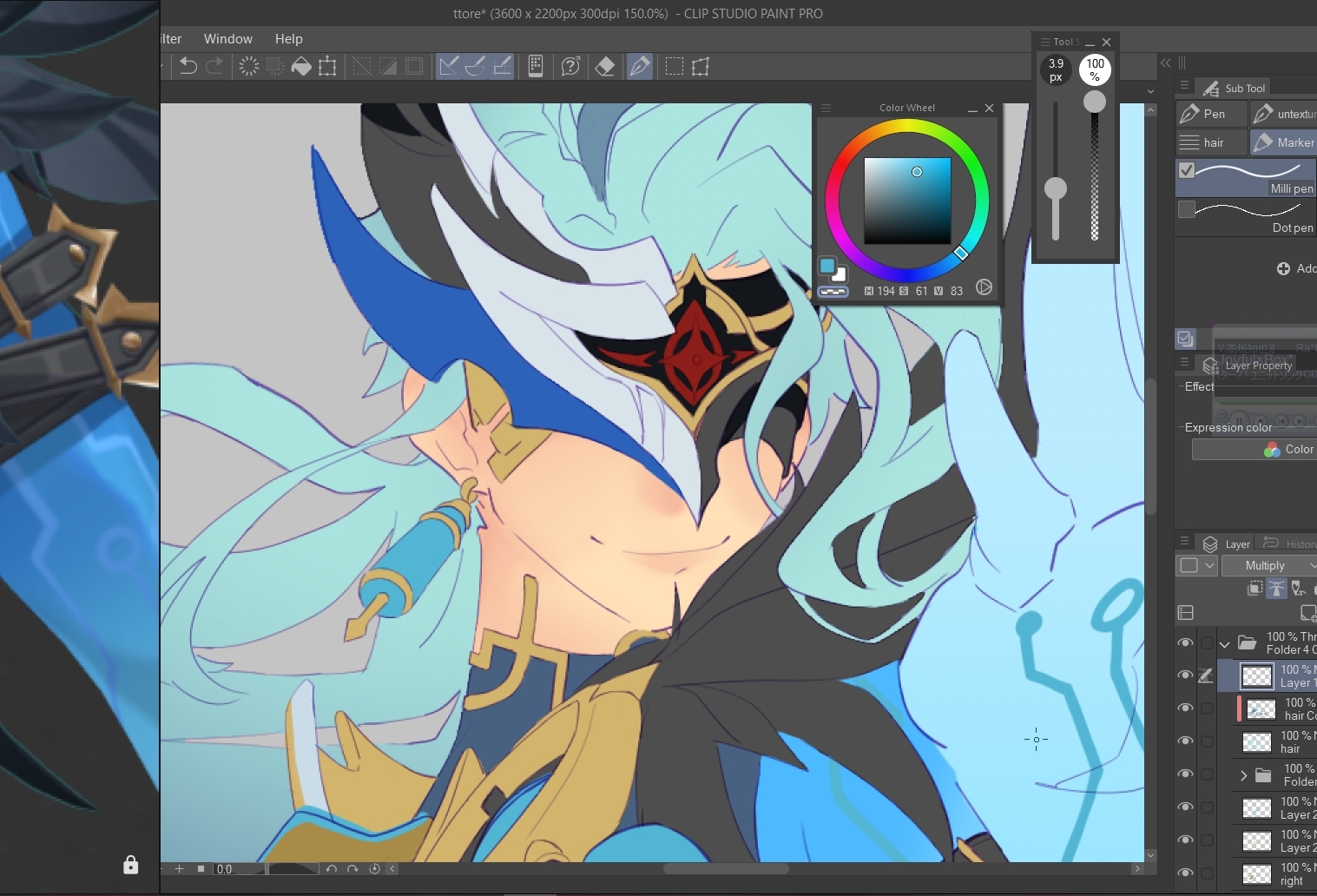Open the Window menu
The image size is (1317, 896).
227,39
